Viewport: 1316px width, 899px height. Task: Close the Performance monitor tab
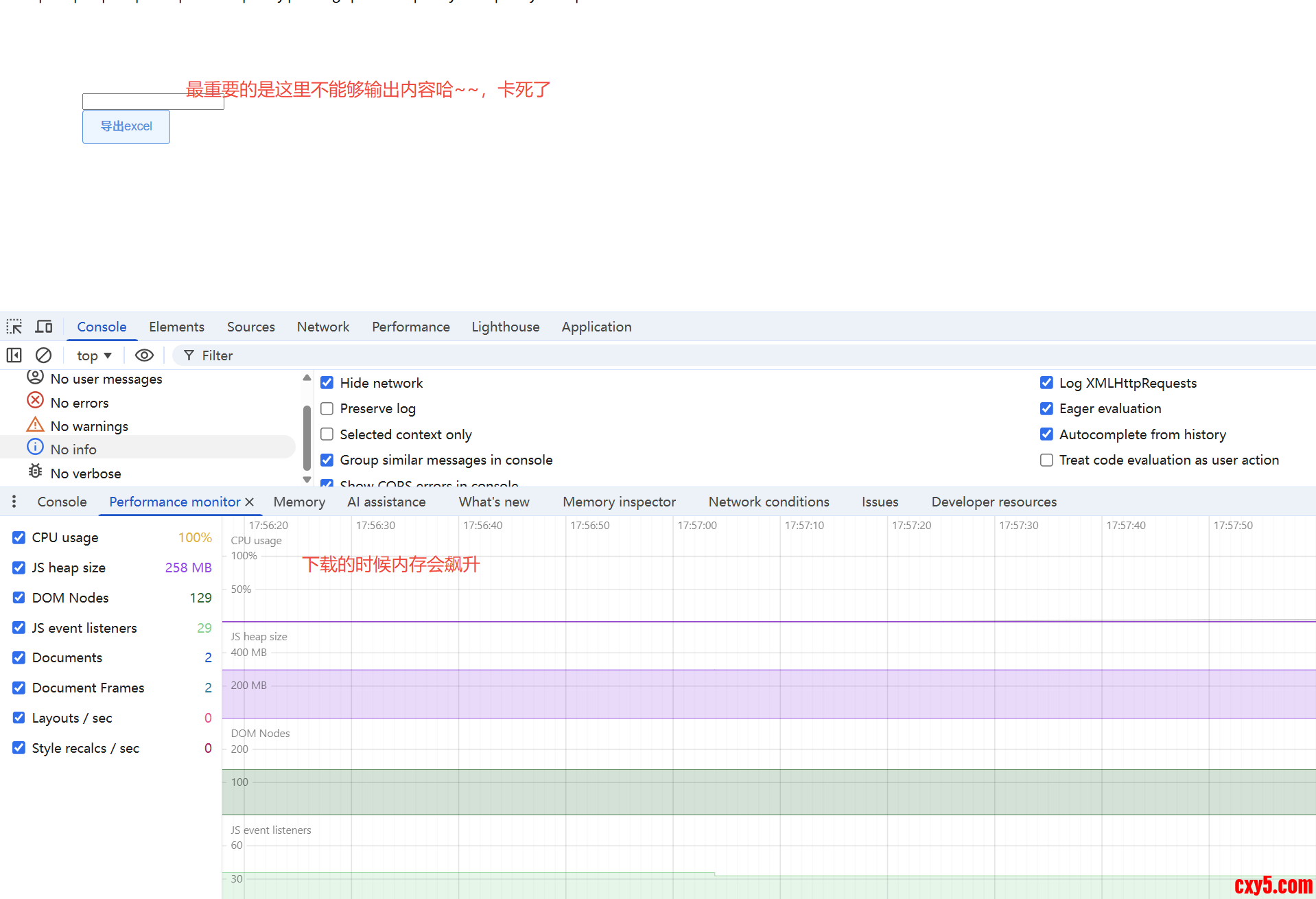250,502
